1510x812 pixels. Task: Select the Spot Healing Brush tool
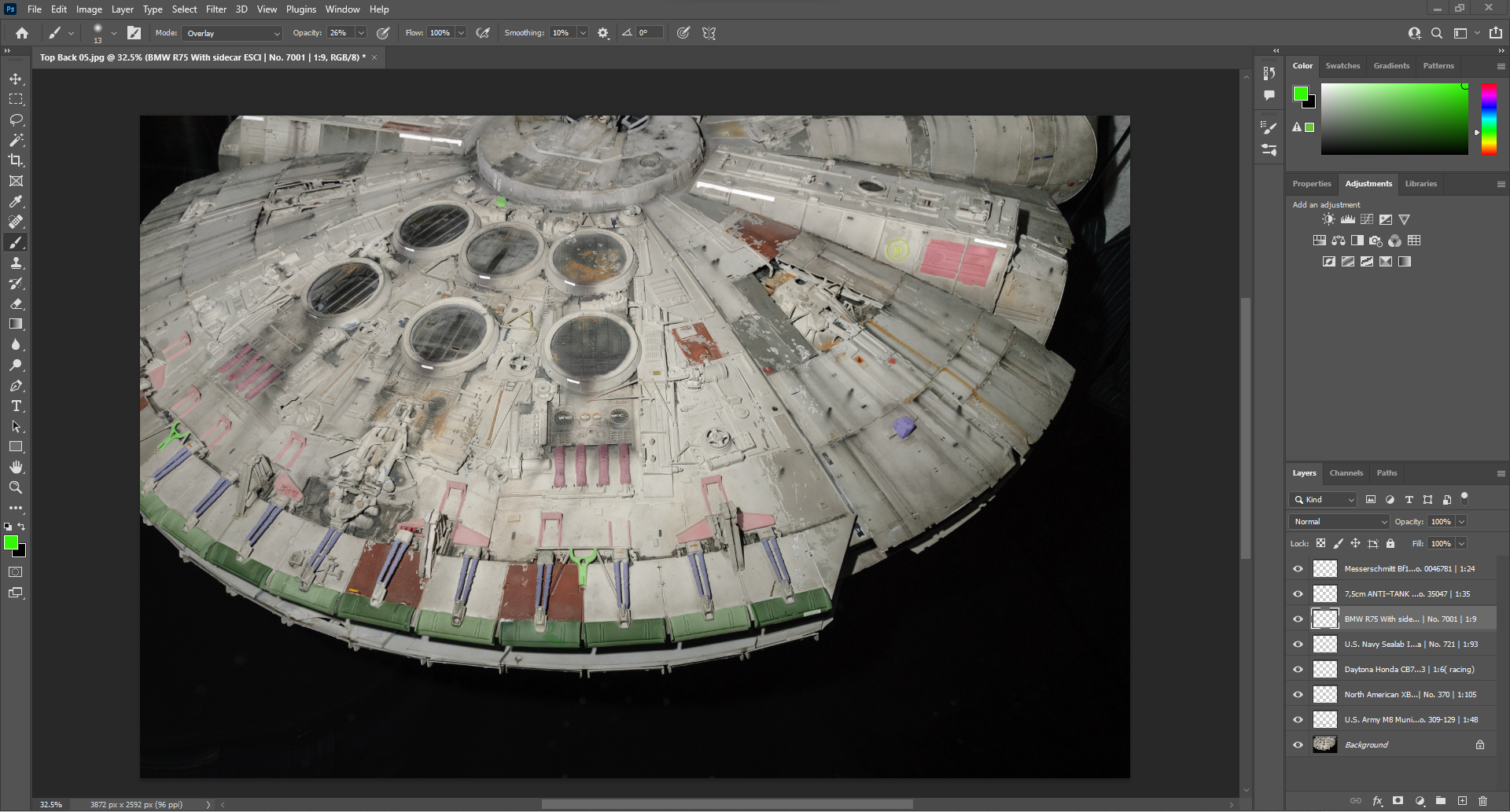pos(16,222)
